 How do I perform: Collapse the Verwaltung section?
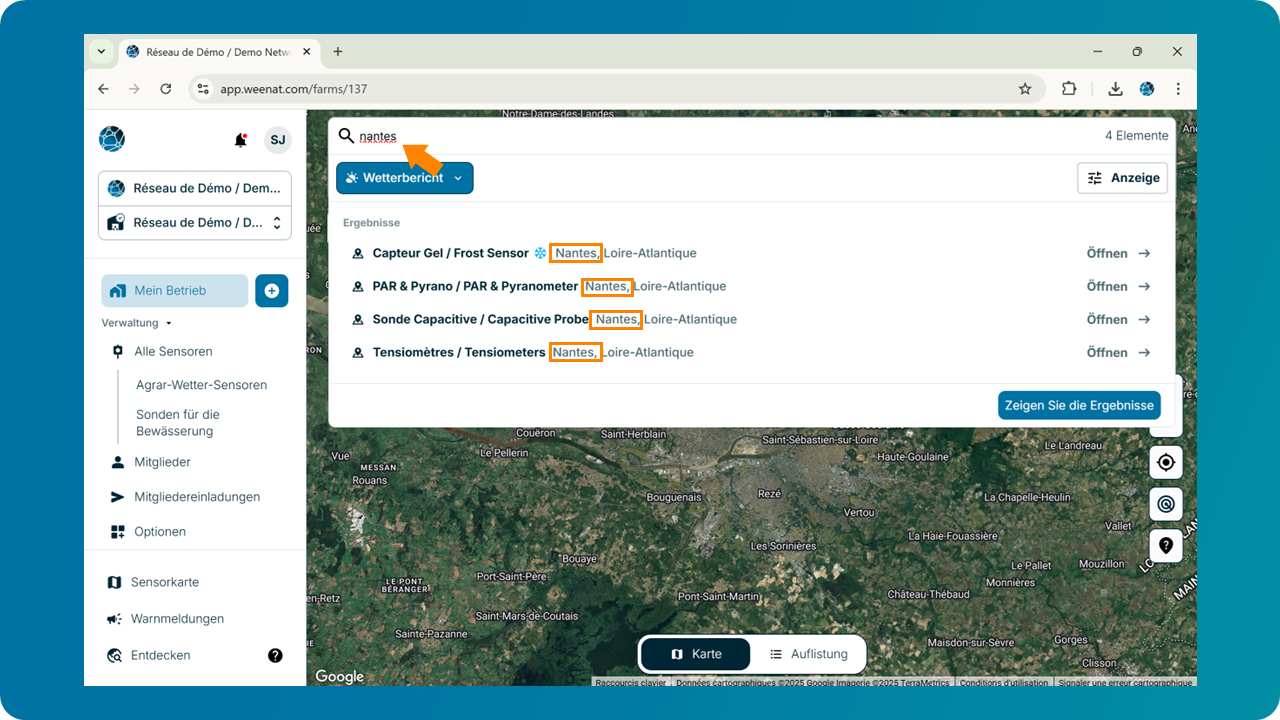136,323
